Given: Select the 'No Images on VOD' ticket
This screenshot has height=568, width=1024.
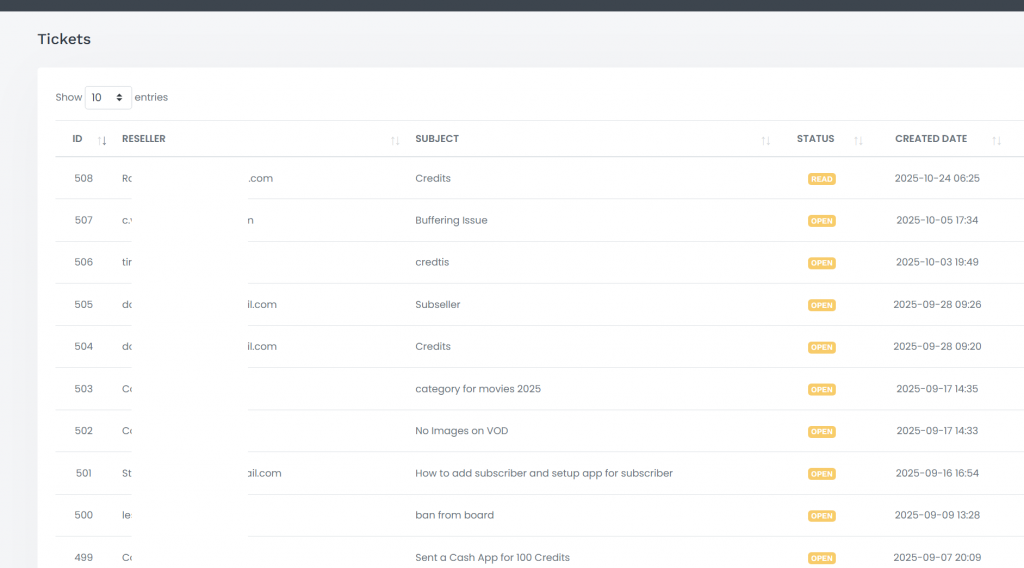Looking at the screenshot, I should (464, 431).
